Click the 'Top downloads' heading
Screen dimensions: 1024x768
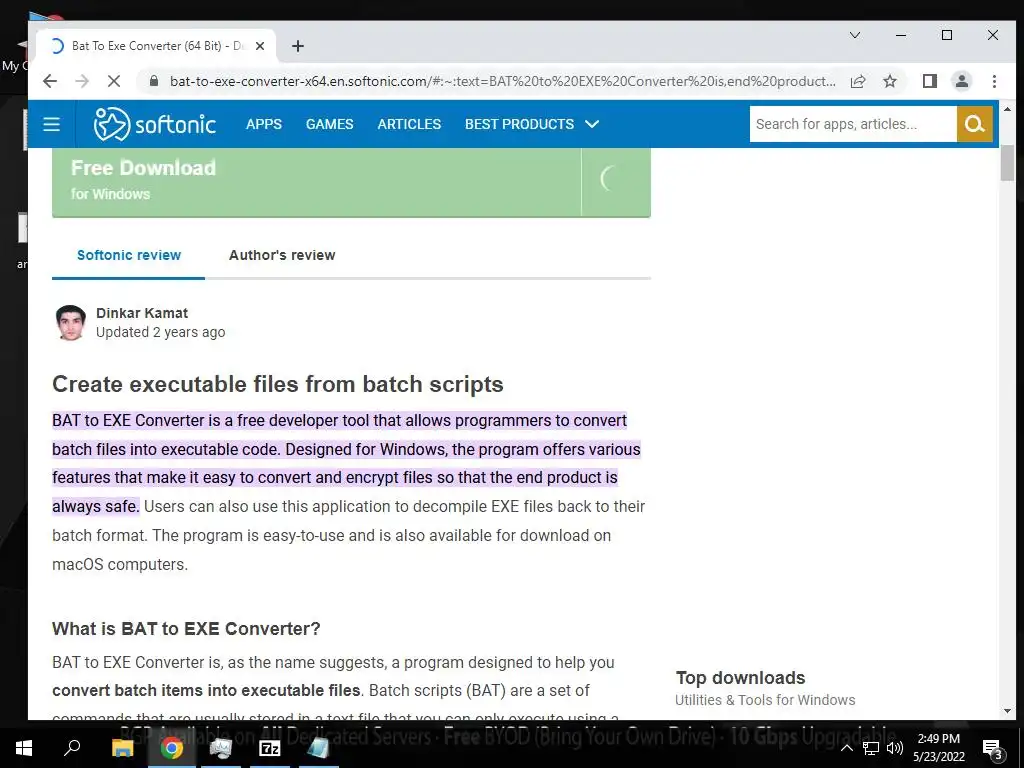740,678
